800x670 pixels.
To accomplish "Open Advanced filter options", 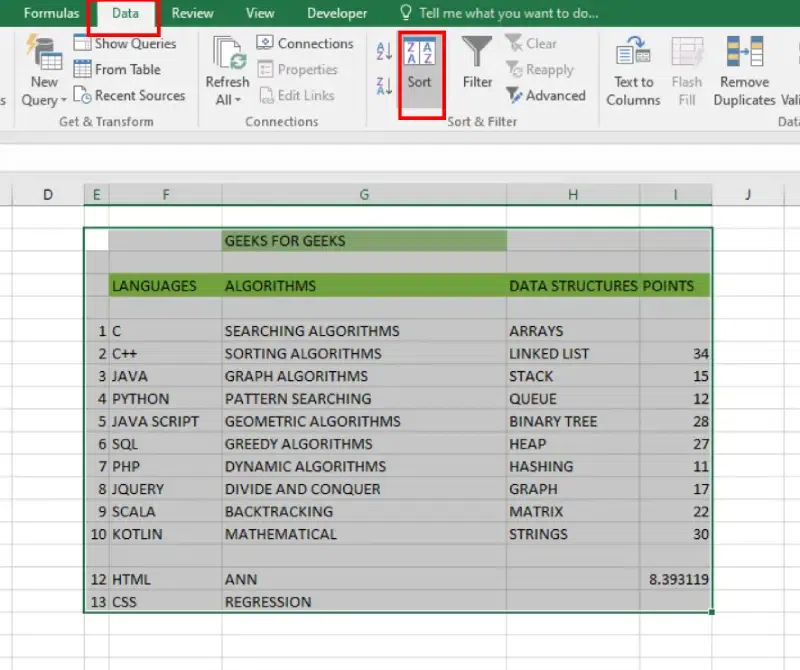I will (x=545, y=95).
